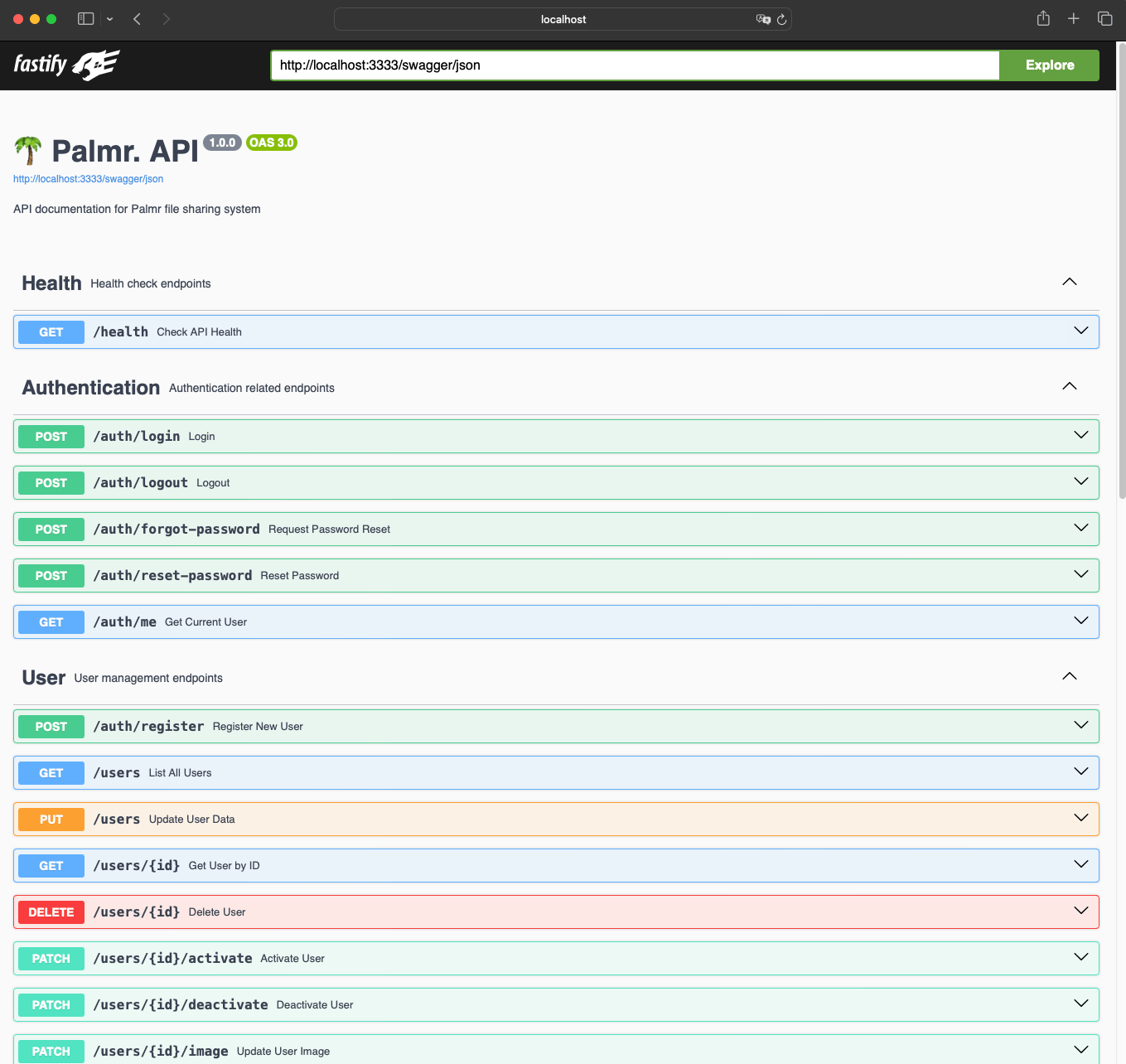This screenshot has height=1064, width=1126.
Task: Click the page vertical scrollbar
Action: coord(1122,271)
